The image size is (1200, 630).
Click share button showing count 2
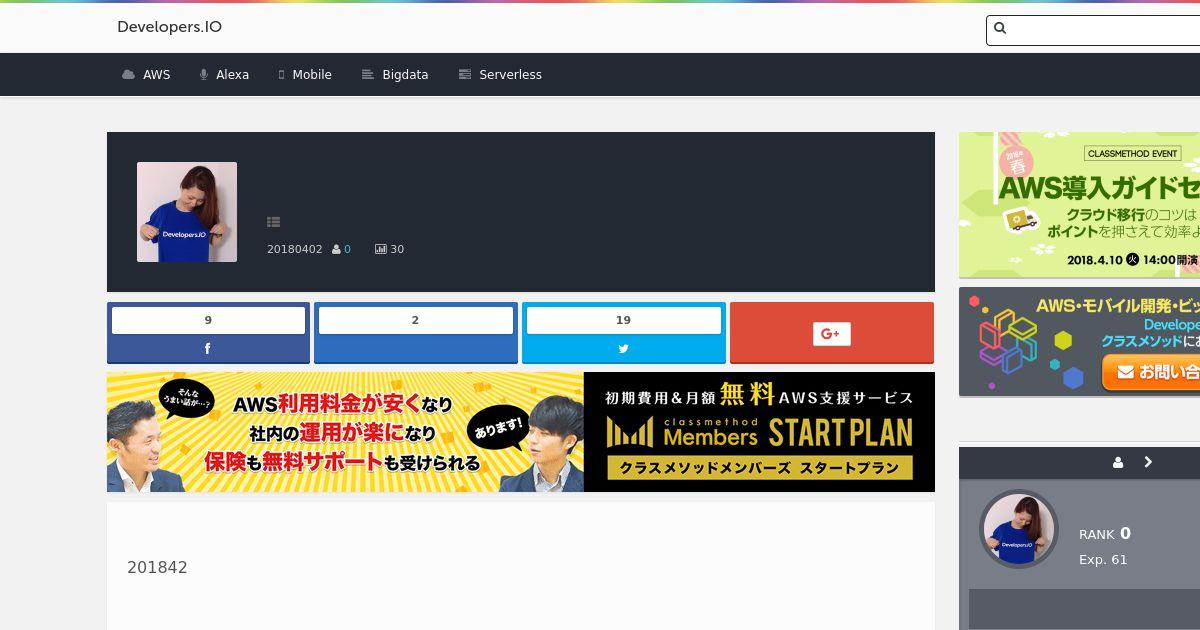pyautogui.click(x=416, y=333)
